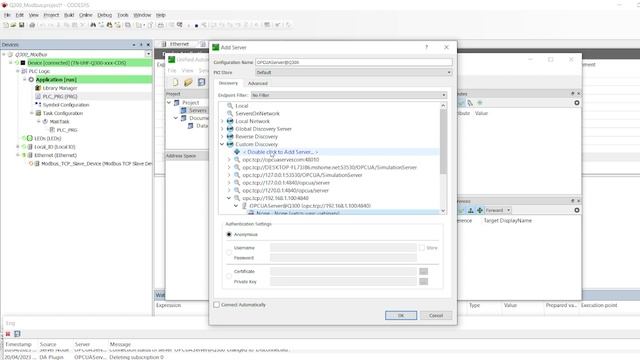Expand the Local Network node

pos(222,121)
